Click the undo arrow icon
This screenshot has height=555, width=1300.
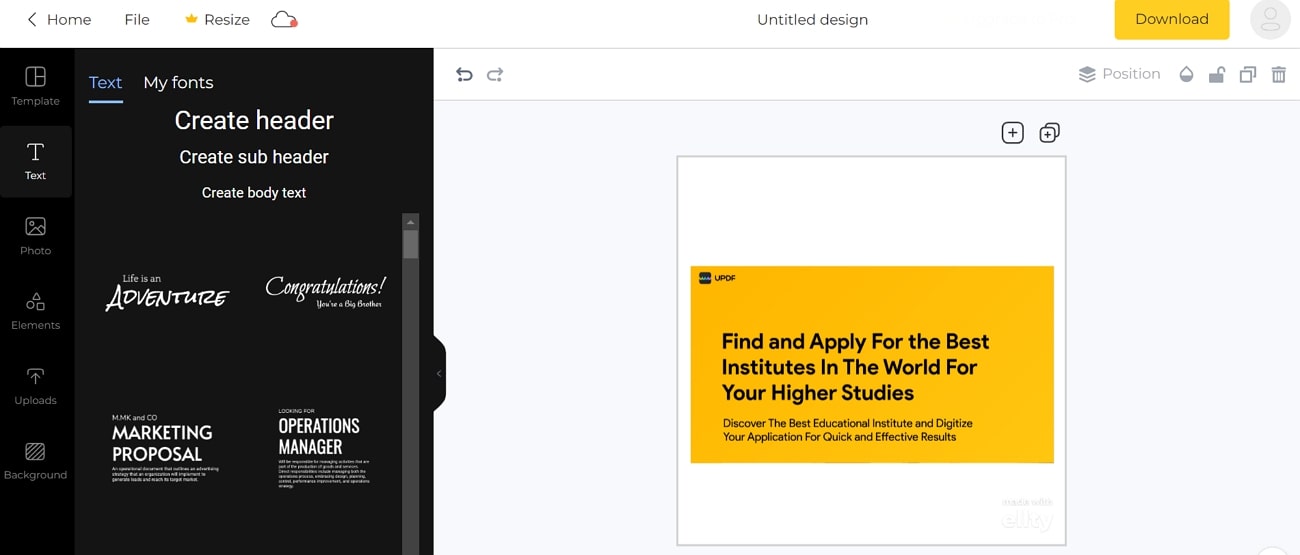[x=464, y=74]
